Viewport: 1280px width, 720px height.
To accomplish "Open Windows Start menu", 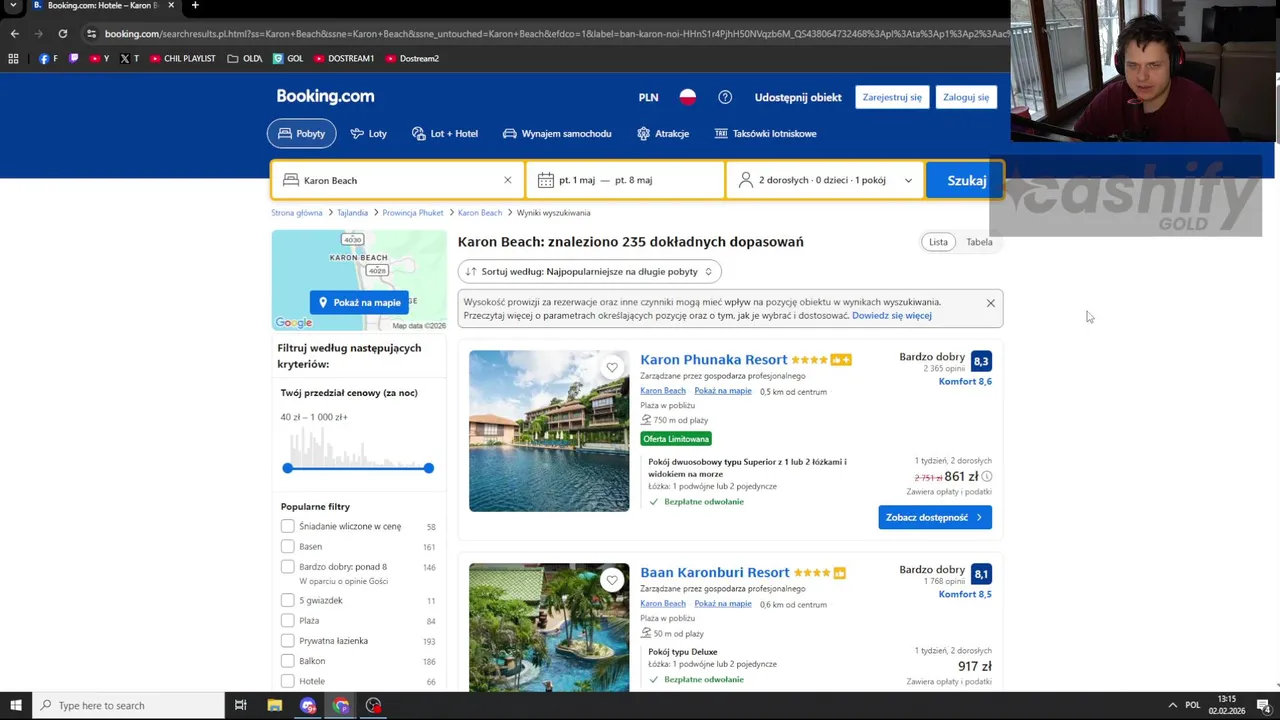I will pos(15,705).
